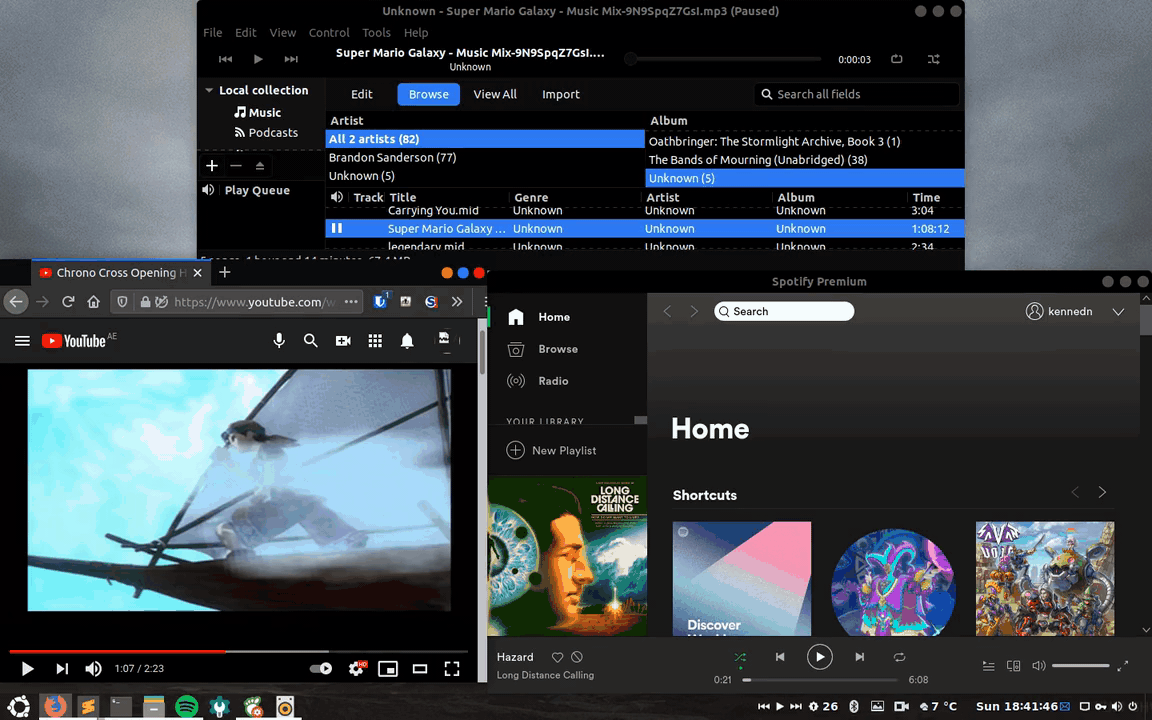Open Rhythmbox View menu
1152x720 pixels.
click(282, 32)
